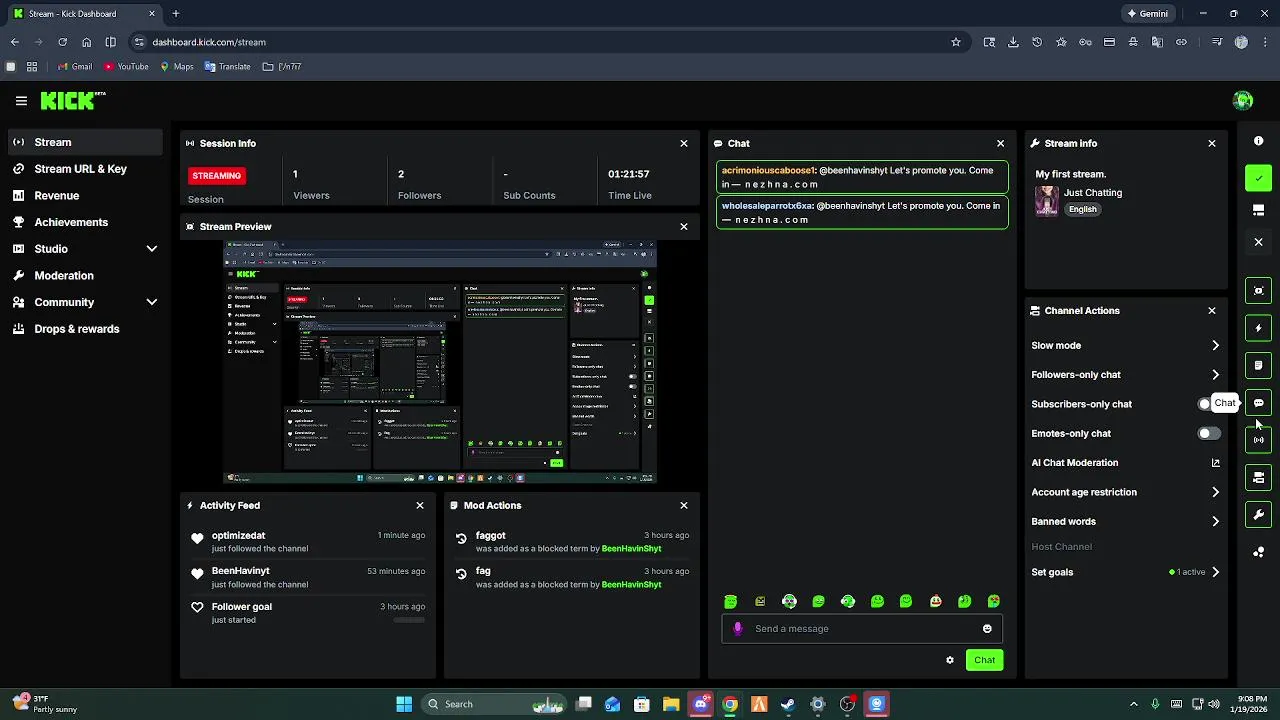1280x720 pixels.
Task: Close the Channel Actions panel
Action: point(1212,311)
